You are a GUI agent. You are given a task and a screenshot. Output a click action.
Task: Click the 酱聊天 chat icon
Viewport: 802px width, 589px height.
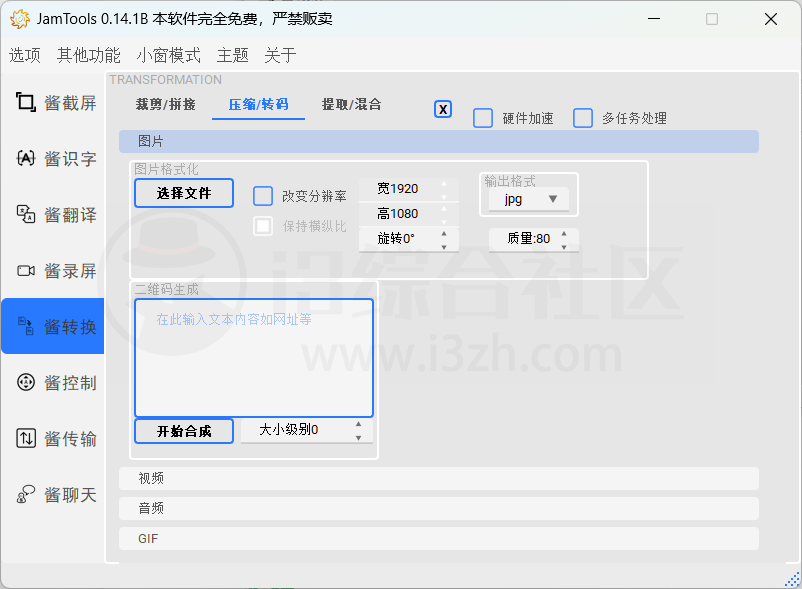tap(26, 494)
